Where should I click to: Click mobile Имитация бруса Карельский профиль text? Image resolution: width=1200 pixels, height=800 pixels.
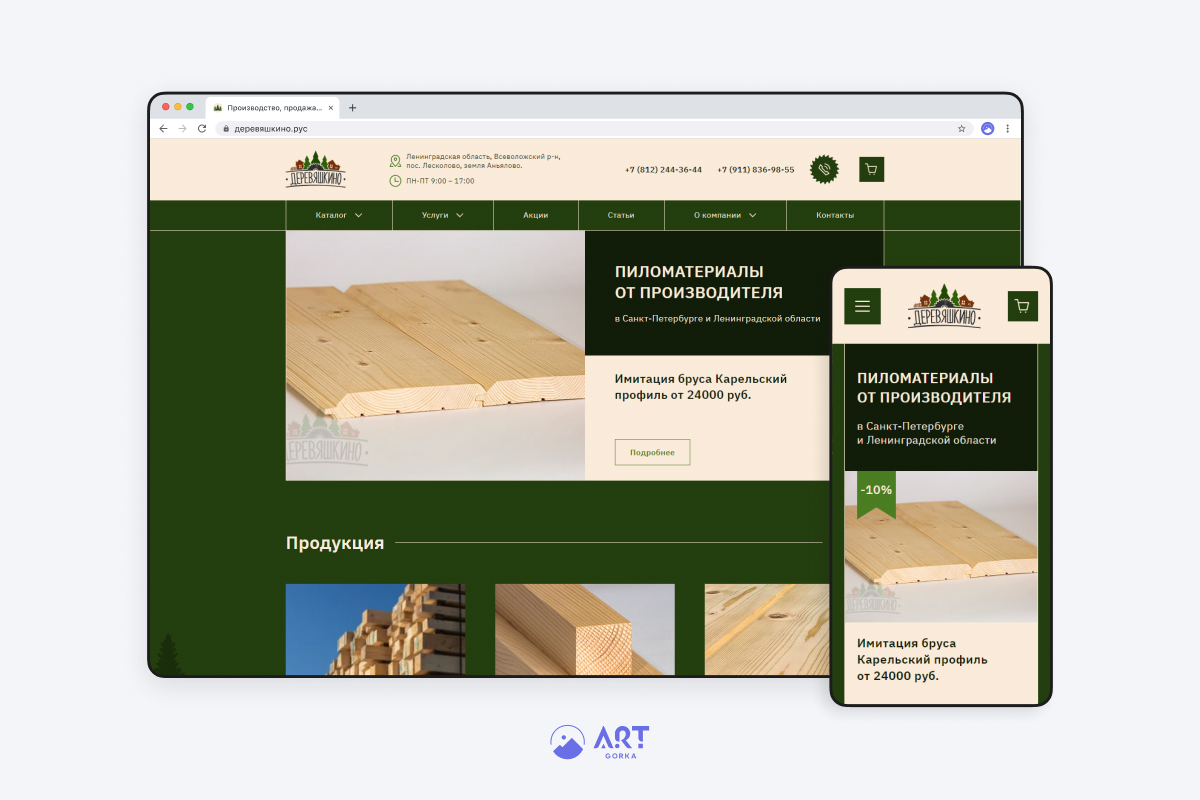(x=922, y=660)
